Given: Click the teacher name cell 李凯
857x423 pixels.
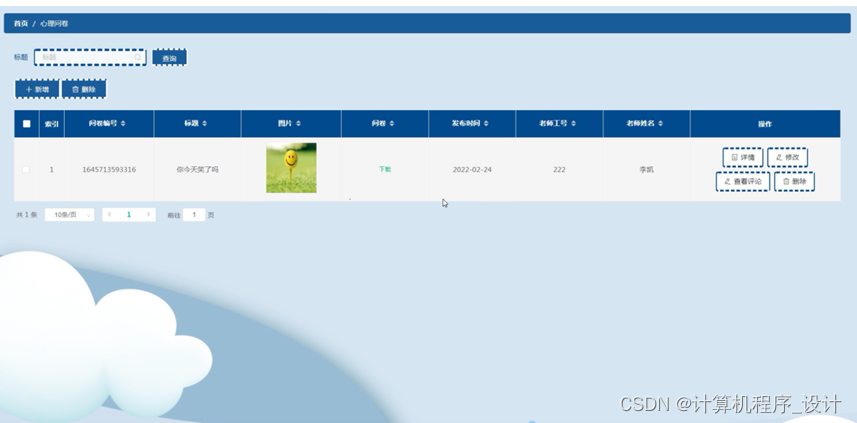Looking at the screenshot, I should [x=647, y=169].
